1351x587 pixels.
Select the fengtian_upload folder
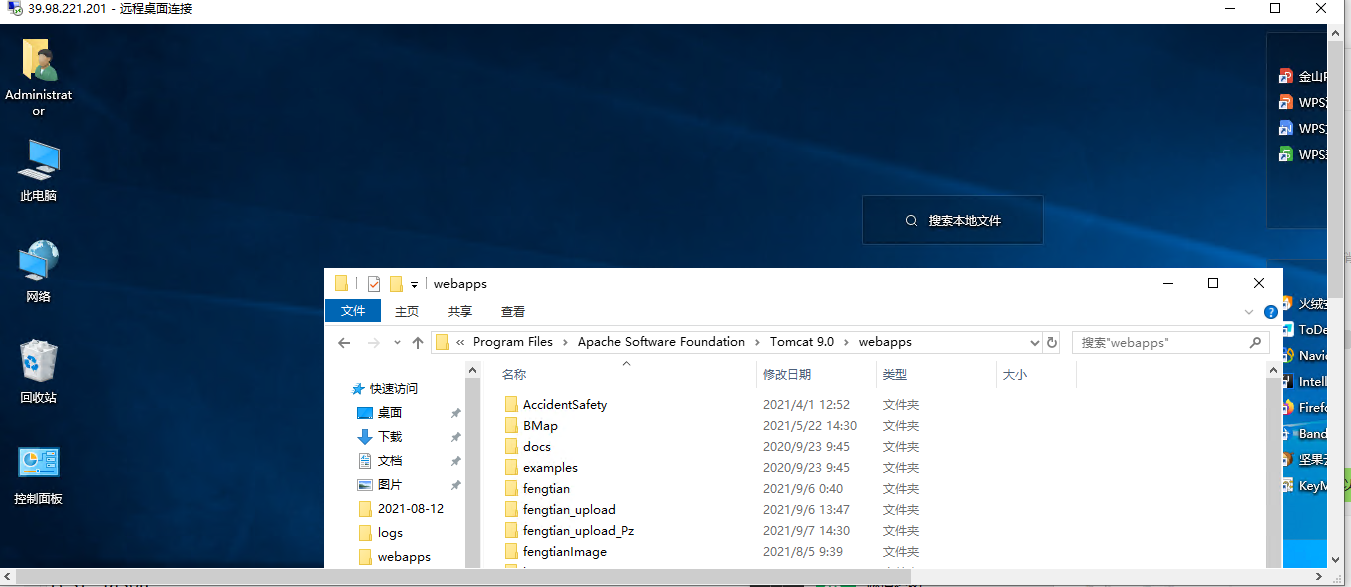click(569, 510)
